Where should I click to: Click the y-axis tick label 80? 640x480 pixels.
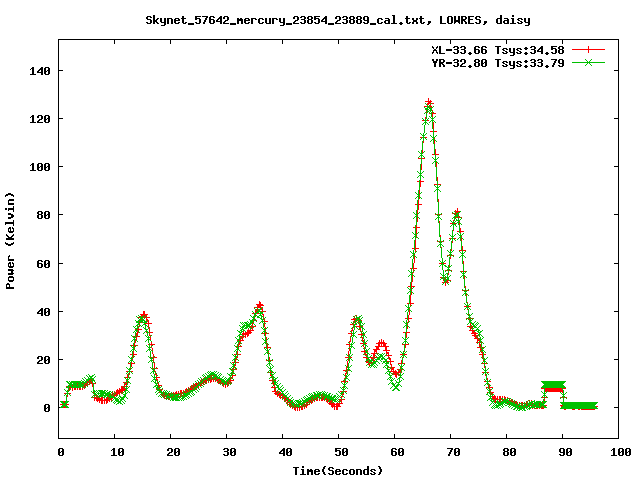pos(44,215)
